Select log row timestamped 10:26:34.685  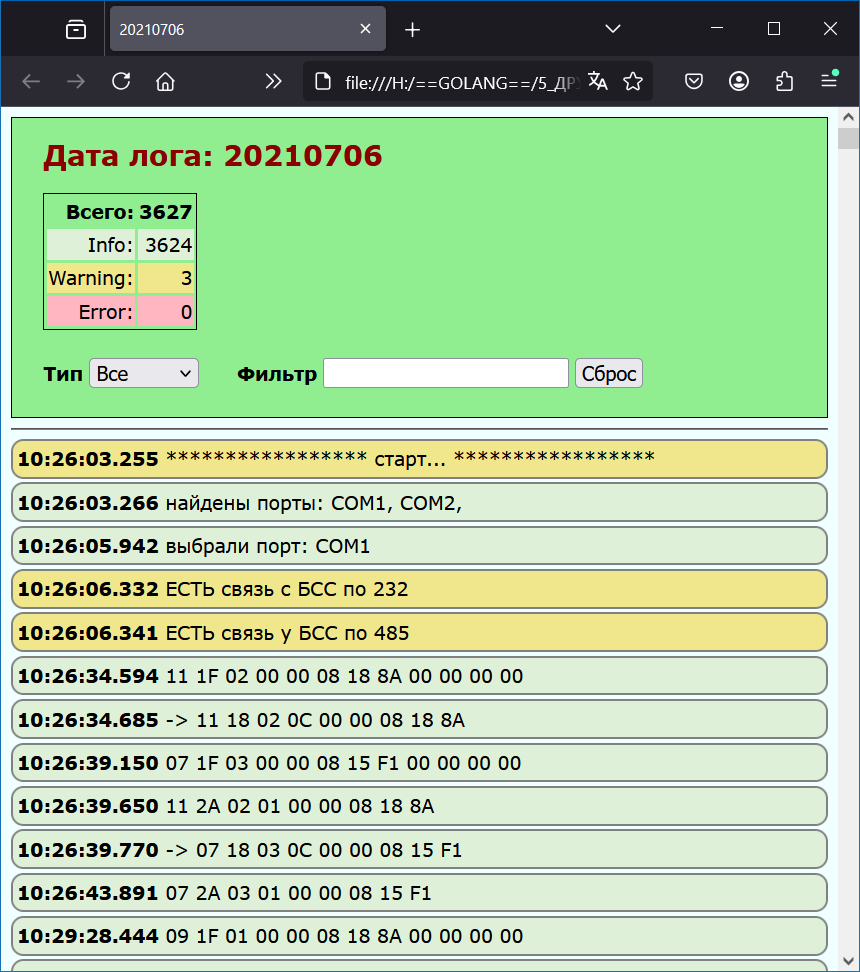[x=420, y=719]
